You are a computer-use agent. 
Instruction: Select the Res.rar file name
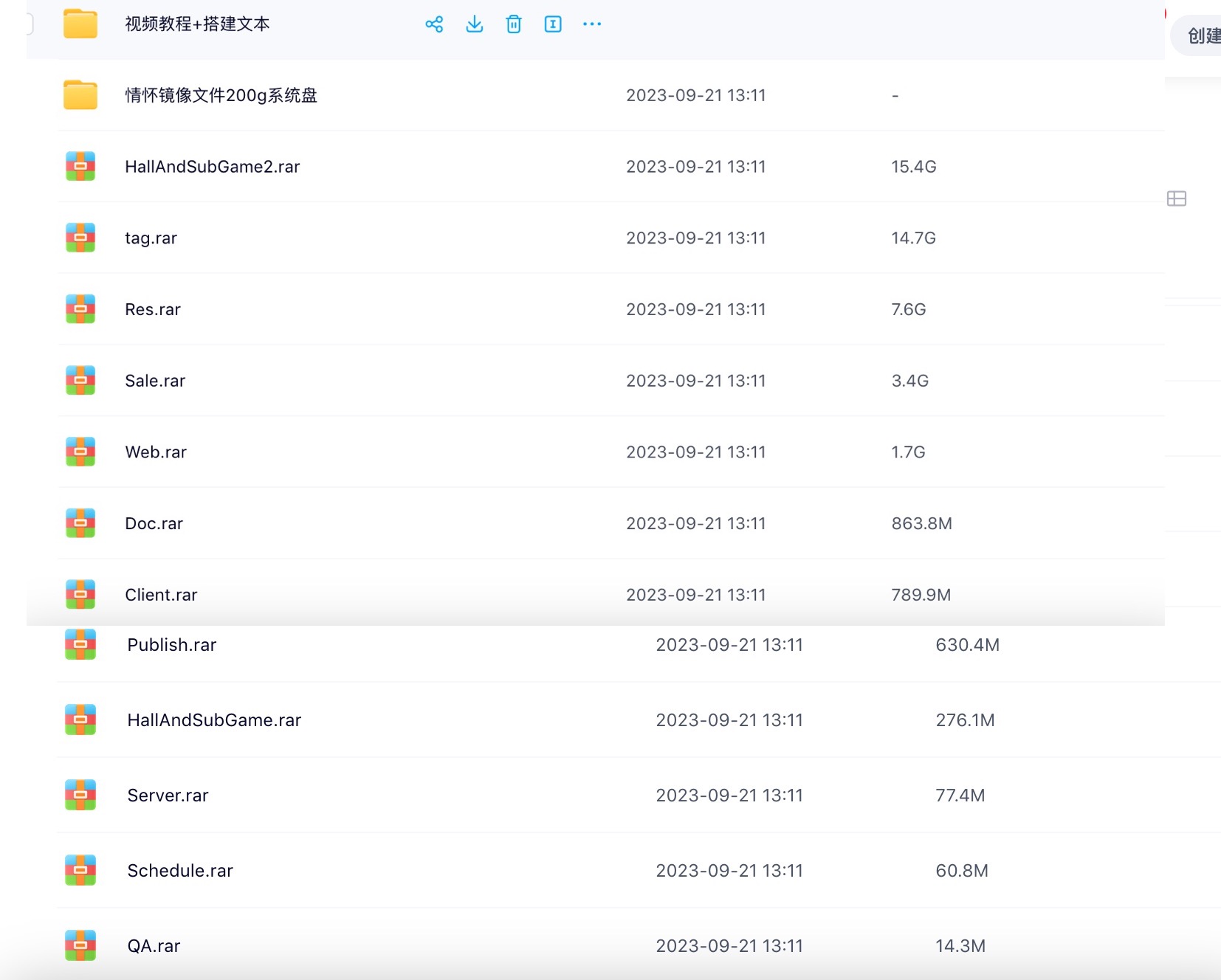[x=152, y=309]
